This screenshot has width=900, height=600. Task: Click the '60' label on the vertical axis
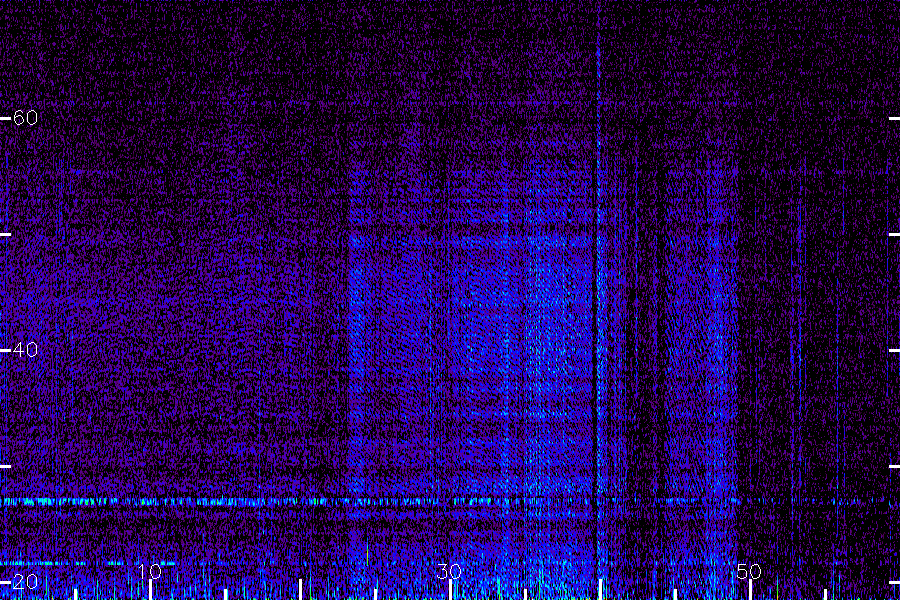tap(25, 118)
